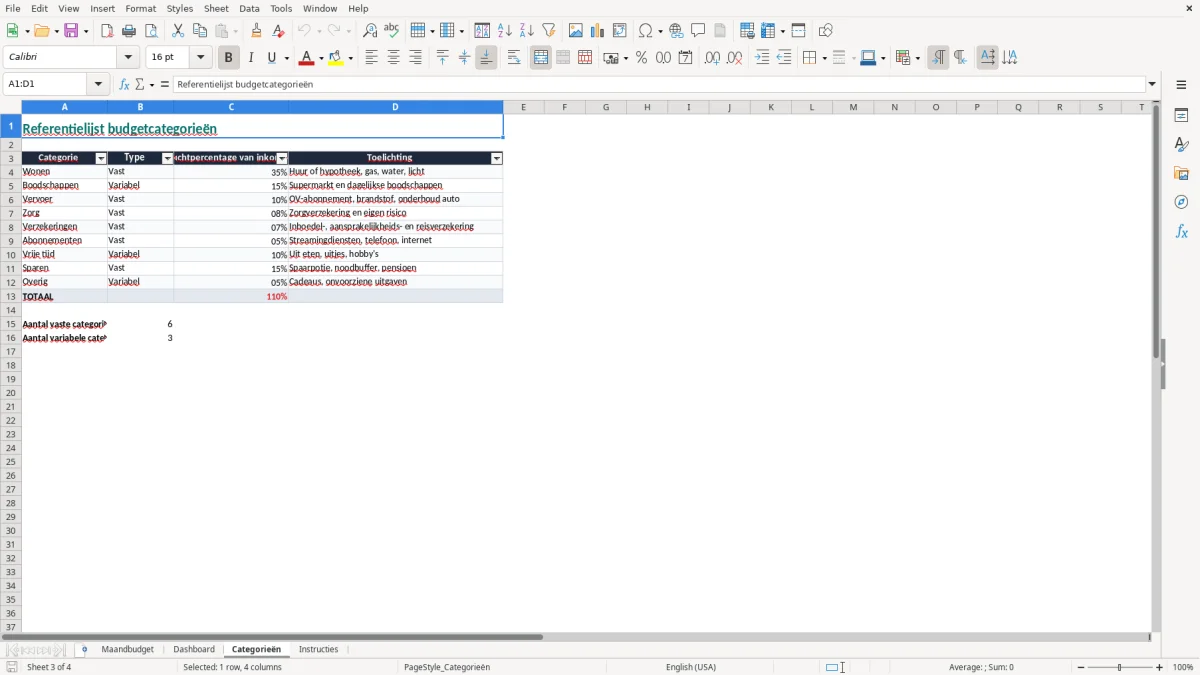Click the Insert Hyperlink icon
1200x675 pixels.
tap(676, 31)
